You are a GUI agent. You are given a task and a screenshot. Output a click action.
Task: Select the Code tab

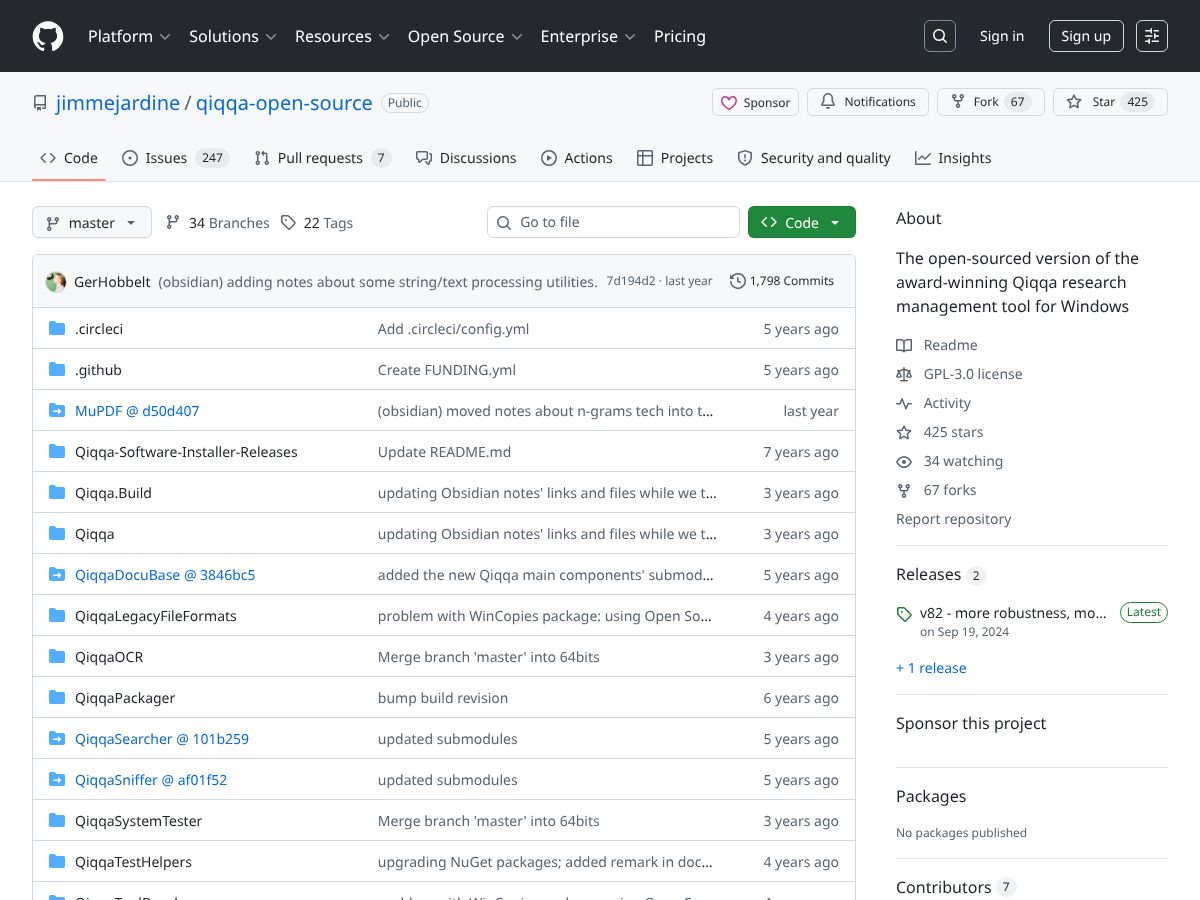click(69, 158)
